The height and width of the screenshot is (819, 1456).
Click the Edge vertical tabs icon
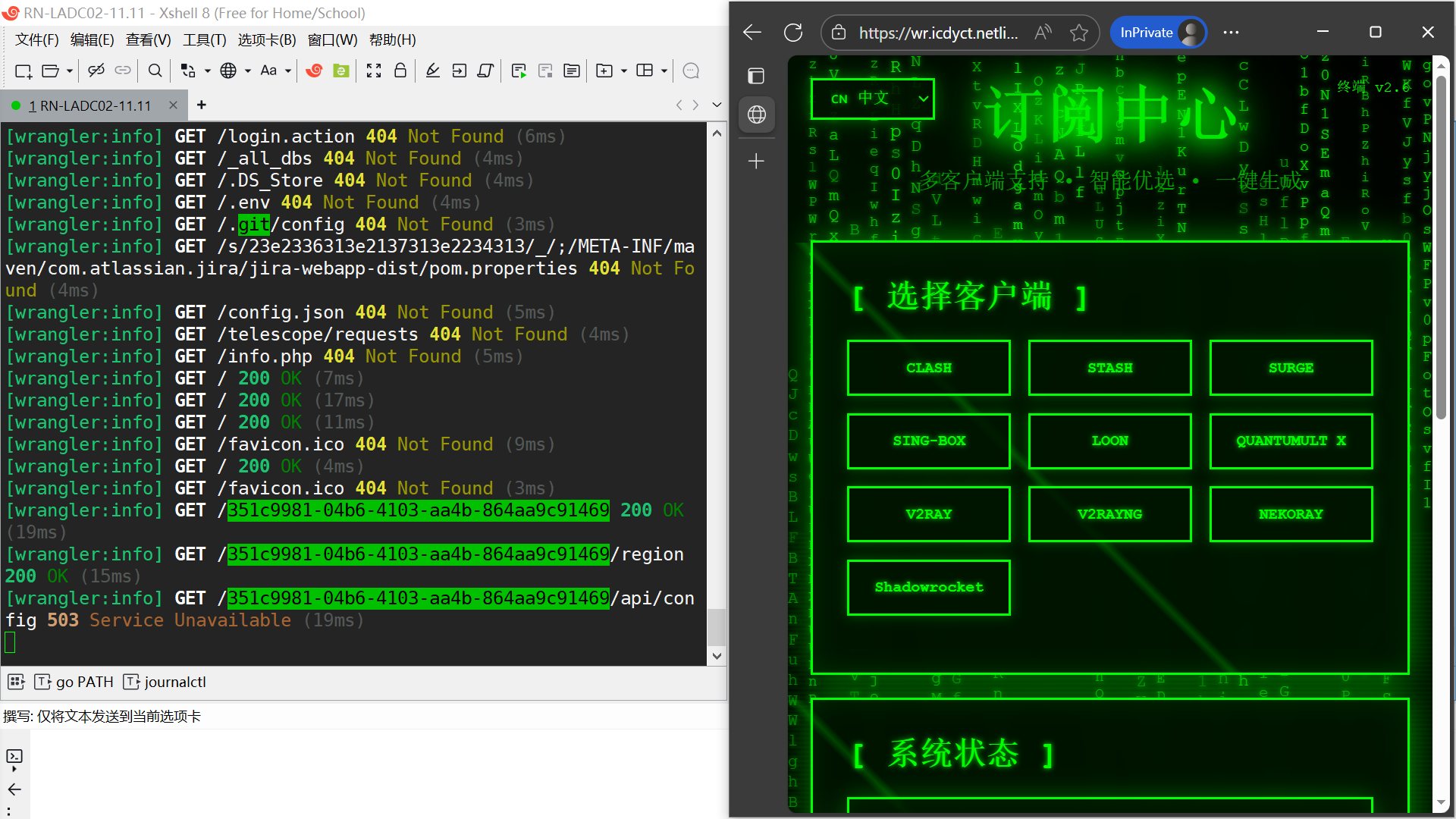[x=756, y=76]
